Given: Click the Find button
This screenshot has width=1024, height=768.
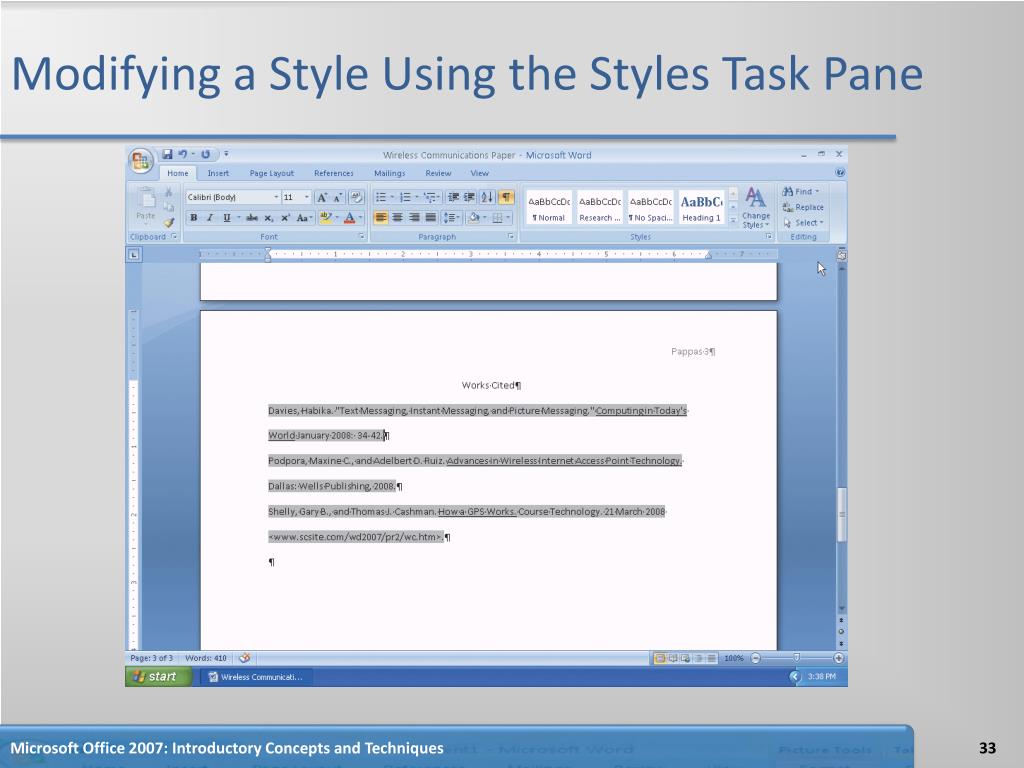Looking at the screenshot, I should pyautogui.click(x=801, y=191).
